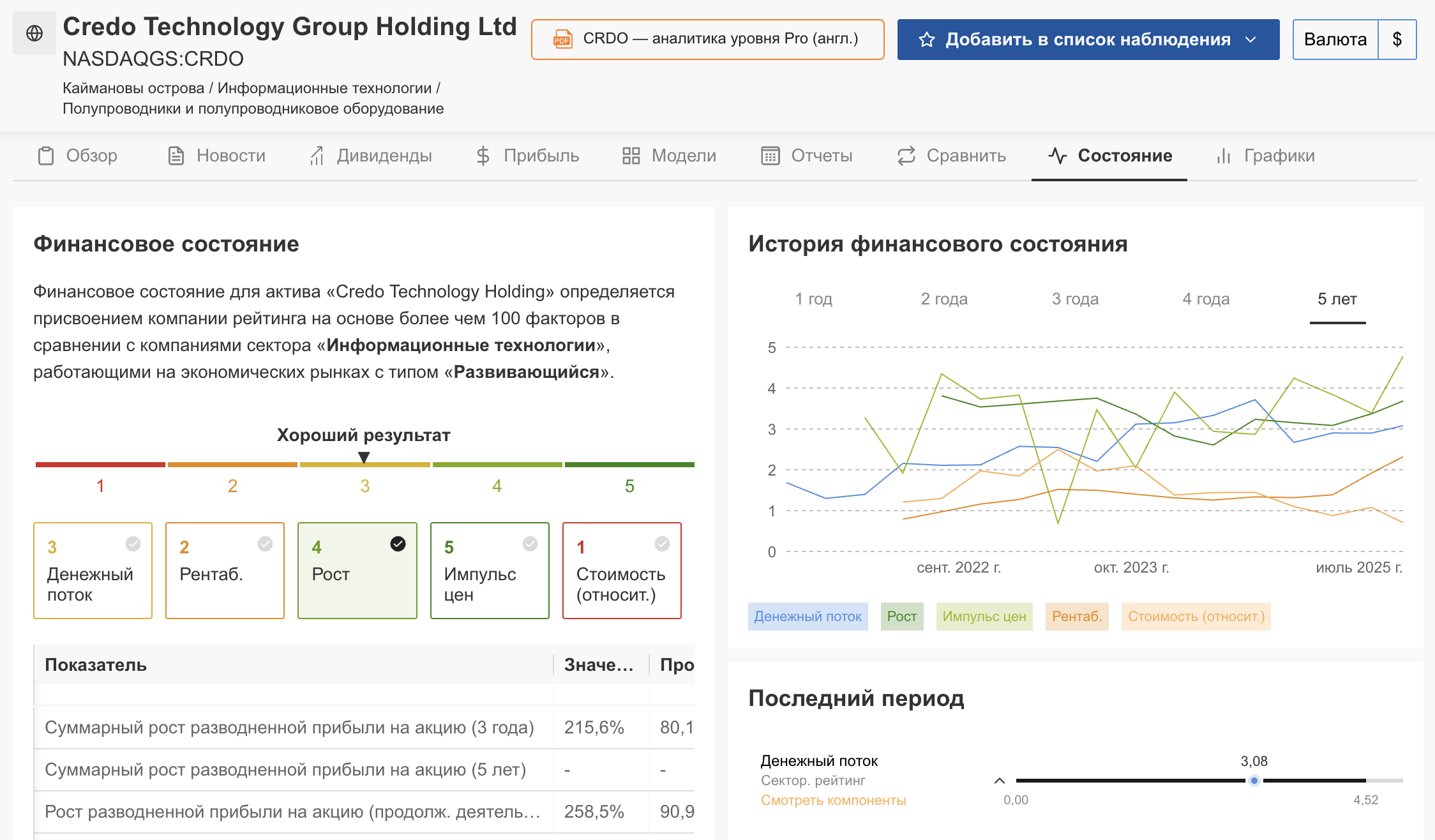Toggle the Рост card checkmark
This screenshot has width=1435, height=840.
398,544
